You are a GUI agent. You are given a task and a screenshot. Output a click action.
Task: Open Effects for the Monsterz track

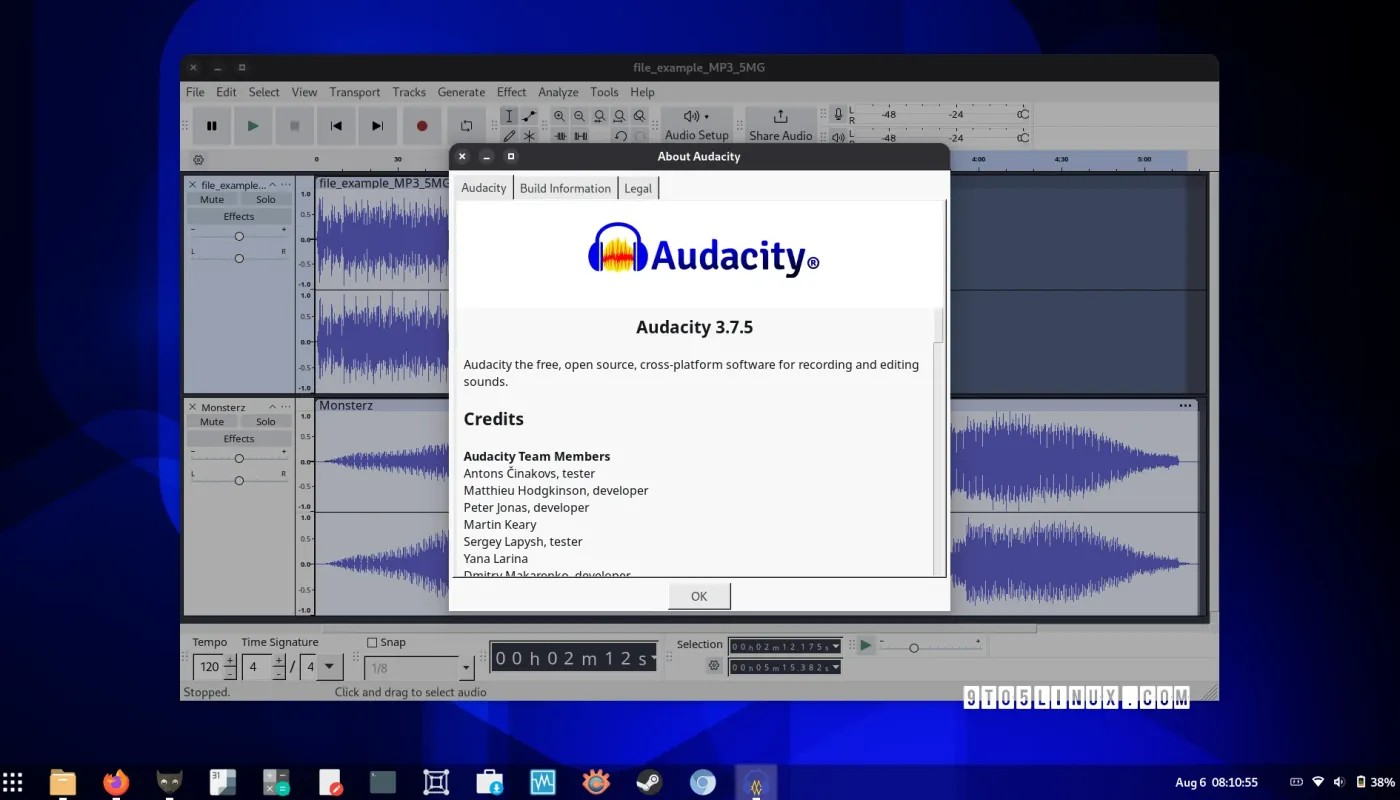click(238, 438)
